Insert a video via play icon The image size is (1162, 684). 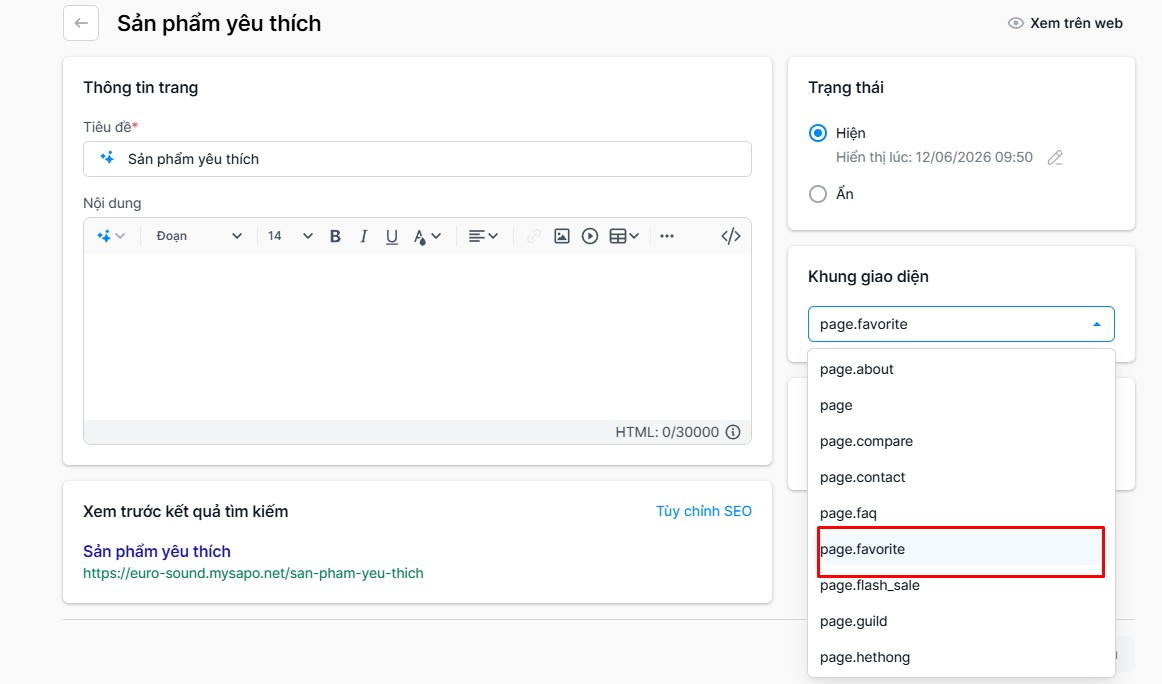(x=590, y=236)
